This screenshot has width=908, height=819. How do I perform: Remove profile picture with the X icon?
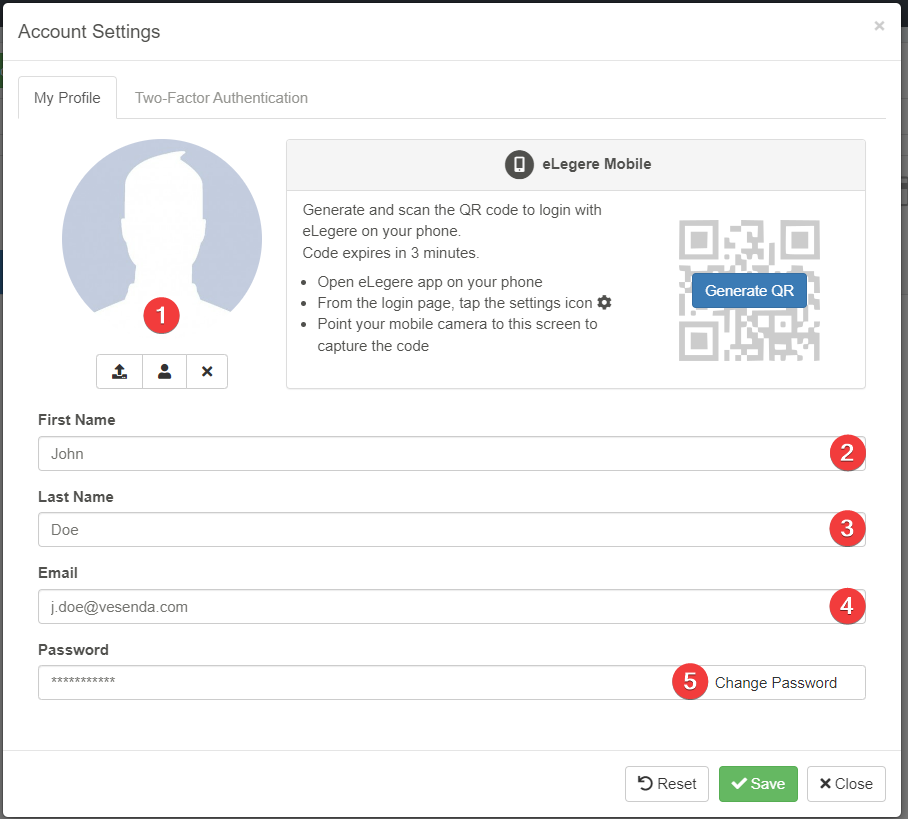pyautogui.click(x=207, y=371)
